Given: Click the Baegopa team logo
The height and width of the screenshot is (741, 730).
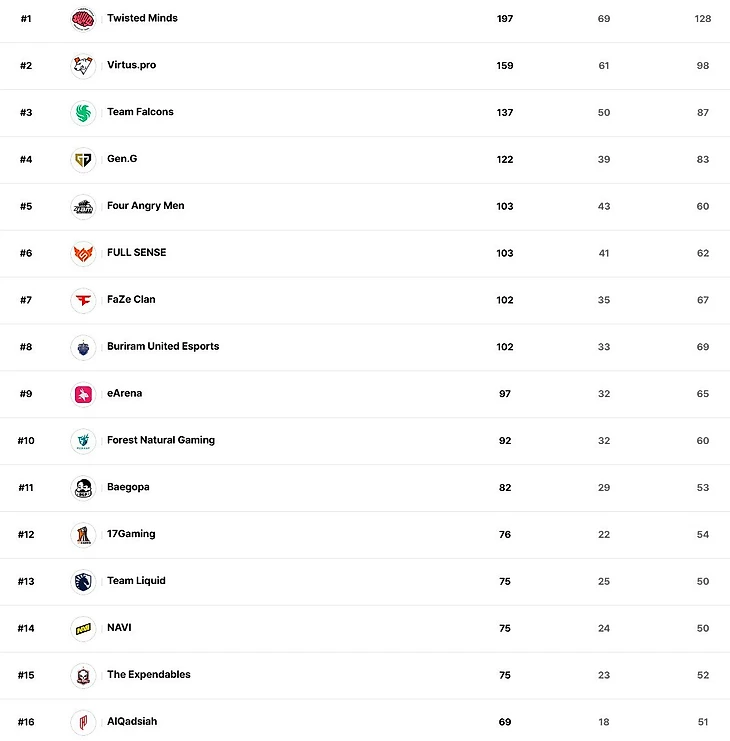Looking at the screenshot, I should click(x=84, y=488).
